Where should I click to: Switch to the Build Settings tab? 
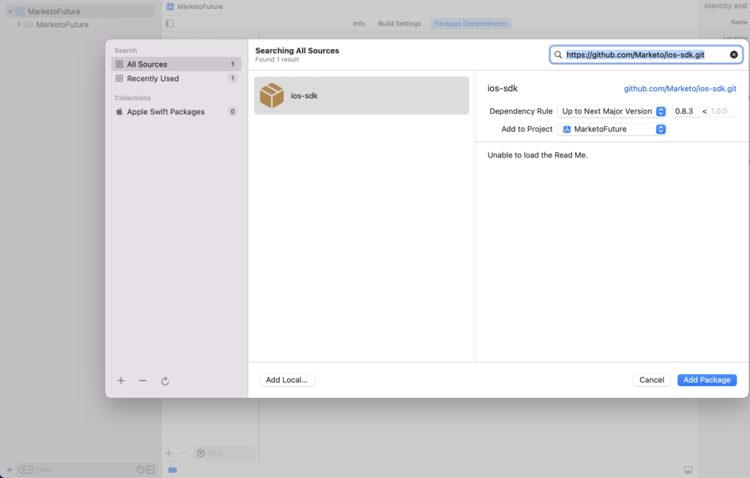(x=399, y=23)
